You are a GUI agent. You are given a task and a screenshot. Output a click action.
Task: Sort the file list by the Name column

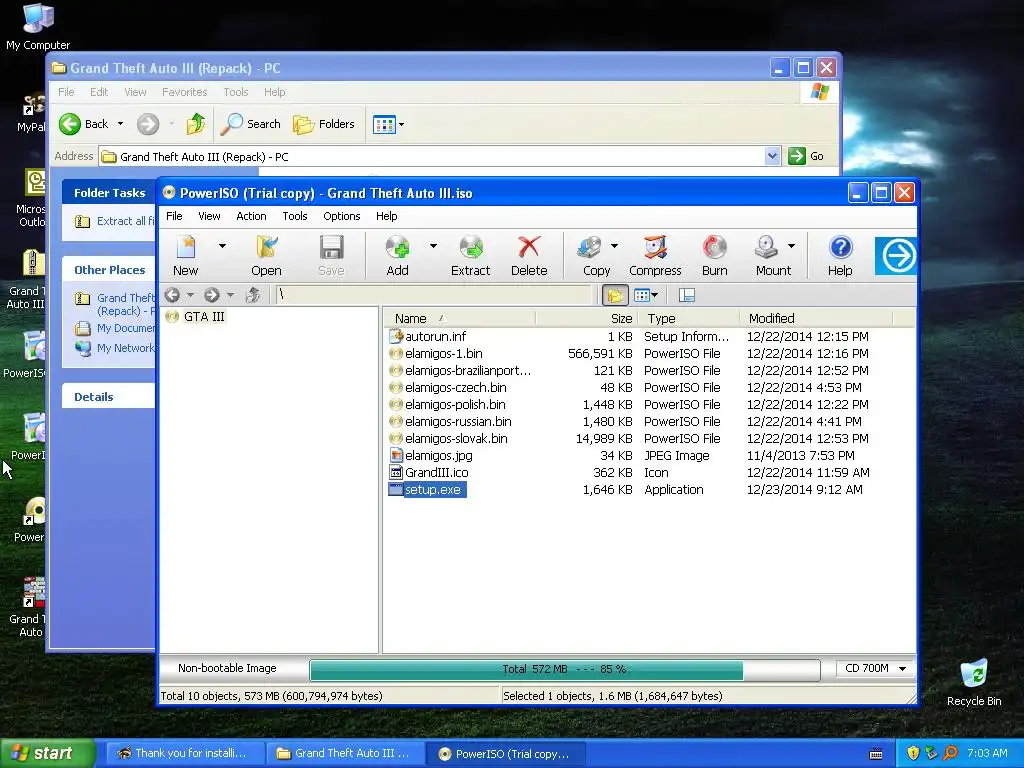(x=459, y=318)
